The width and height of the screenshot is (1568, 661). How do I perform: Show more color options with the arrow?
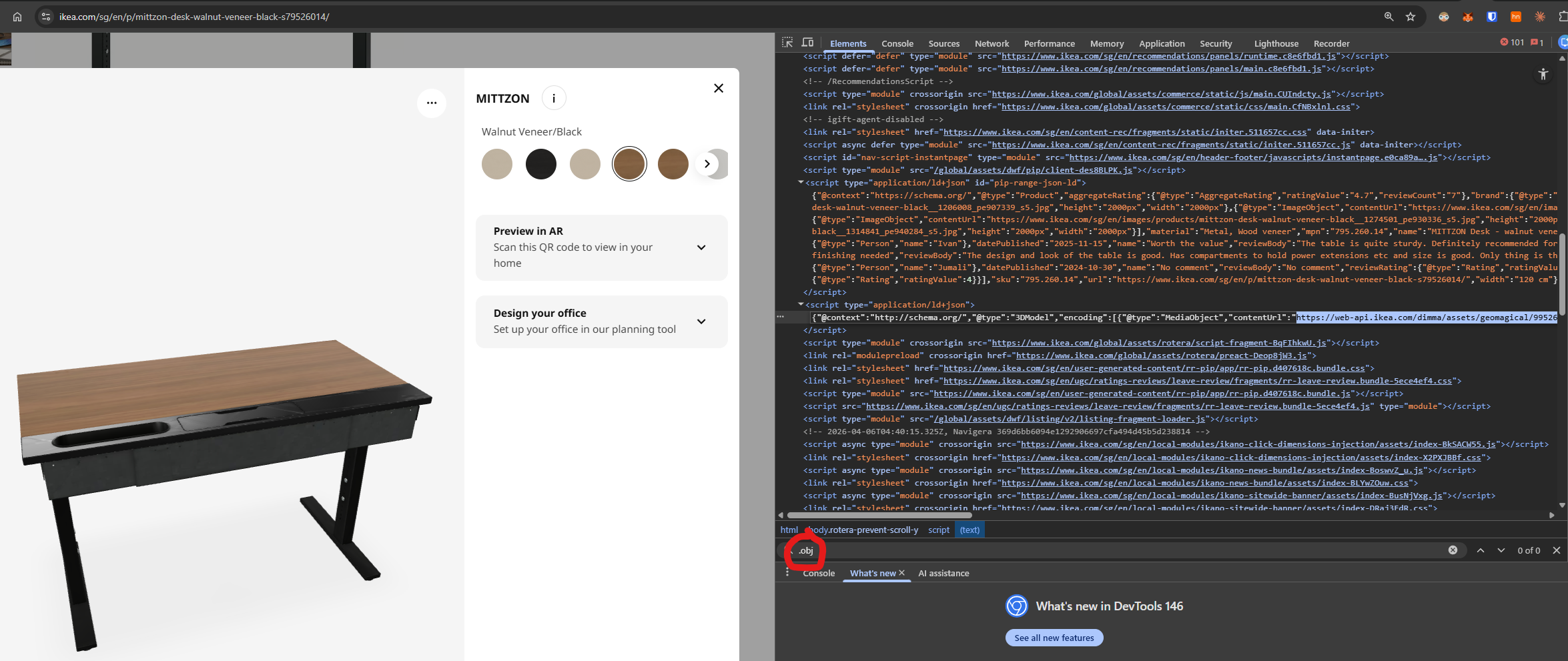click(x=707, y=164)
